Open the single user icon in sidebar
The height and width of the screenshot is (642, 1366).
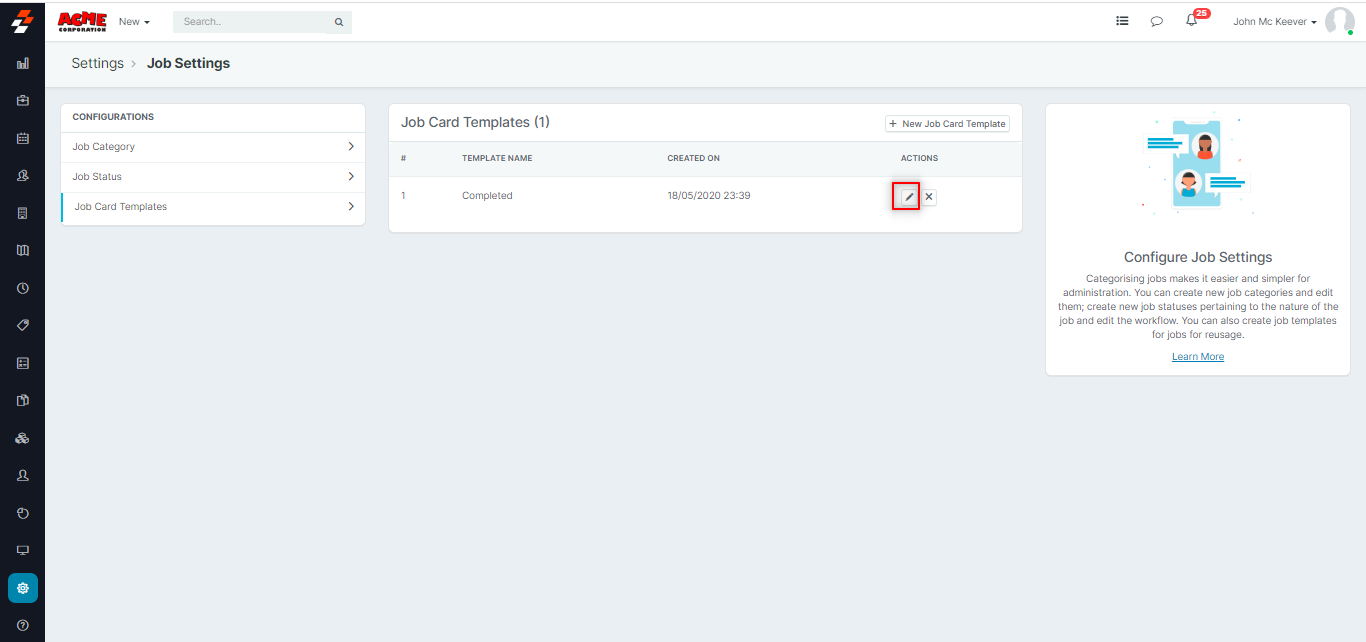23,475
